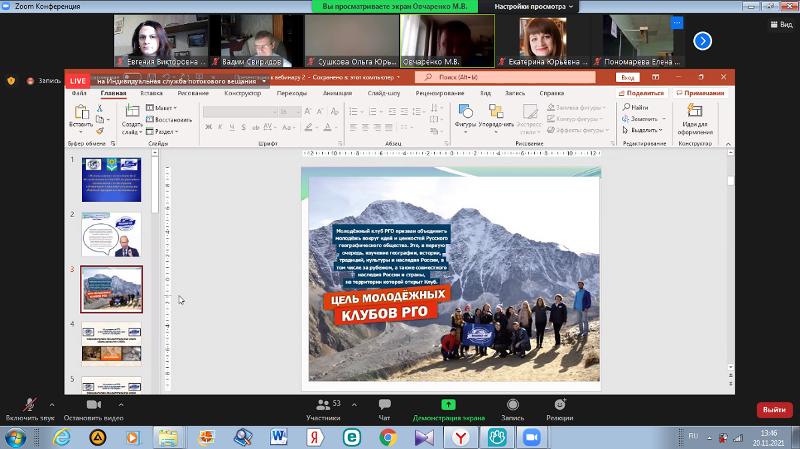The width and height of the screenshot is (800, 449).
Task: Click the Участники participants icon
Action: click(324, 405)
